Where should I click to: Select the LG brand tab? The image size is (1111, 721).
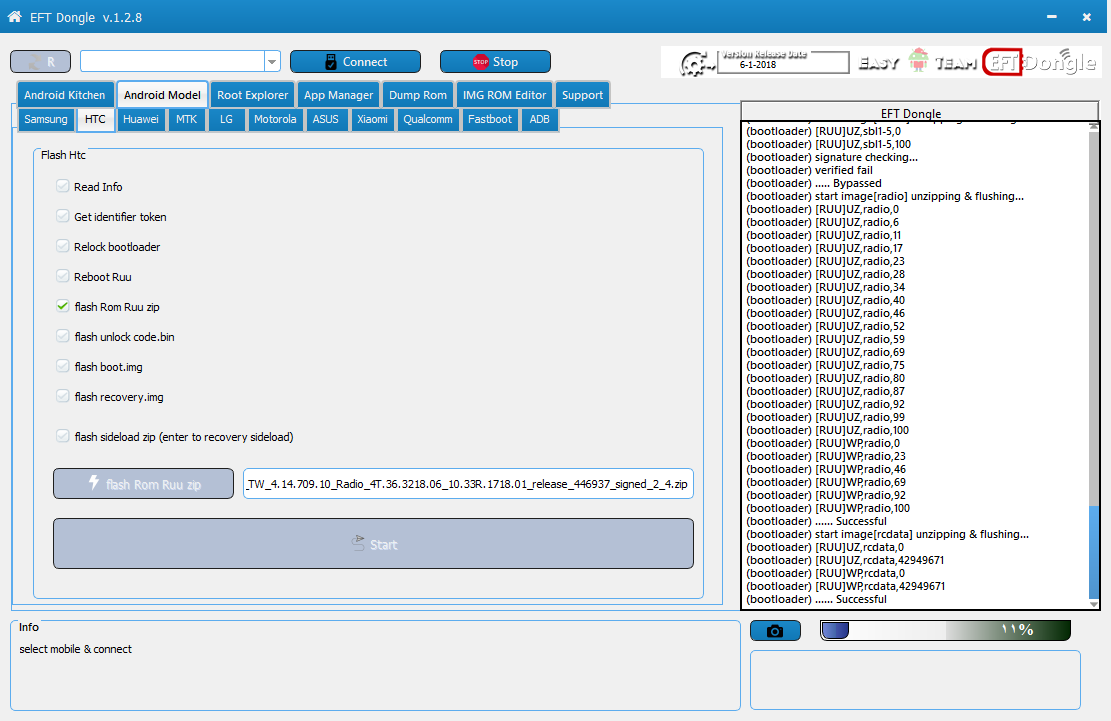(226, 119)
